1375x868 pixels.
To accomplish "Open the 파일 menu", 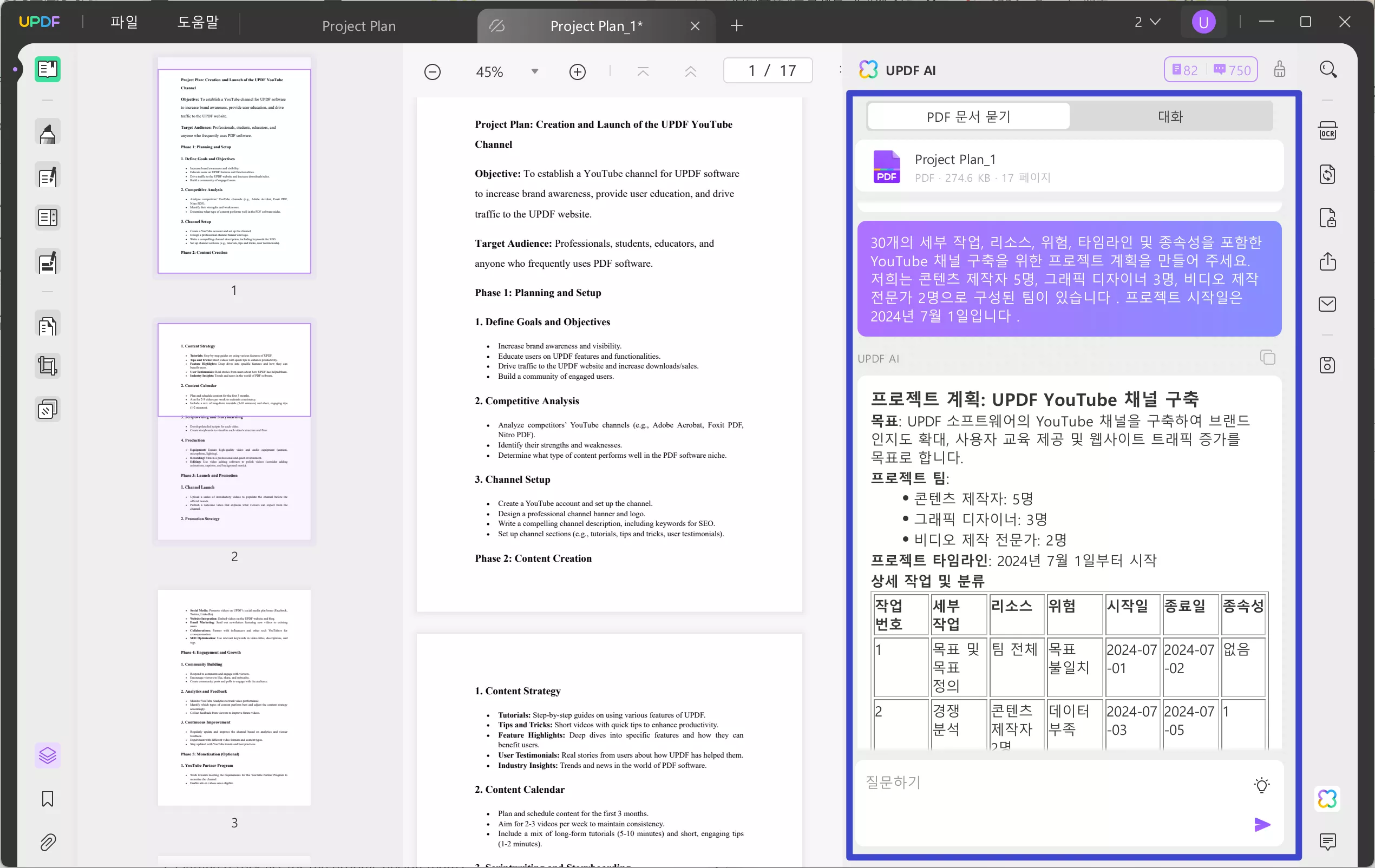I will [124, 22].
